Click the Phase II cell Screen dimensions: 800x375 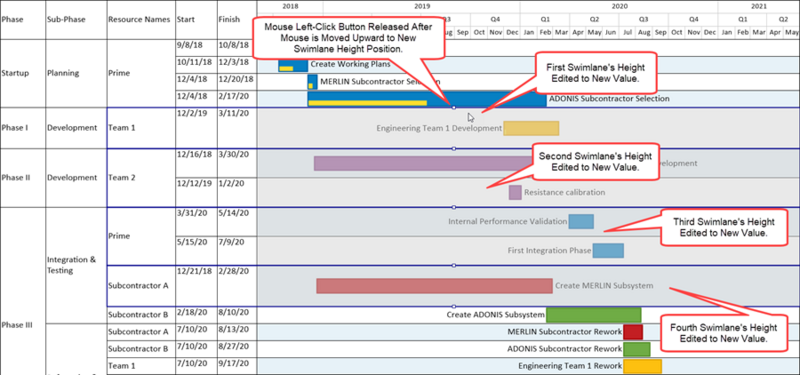click(x=22, y=178)
